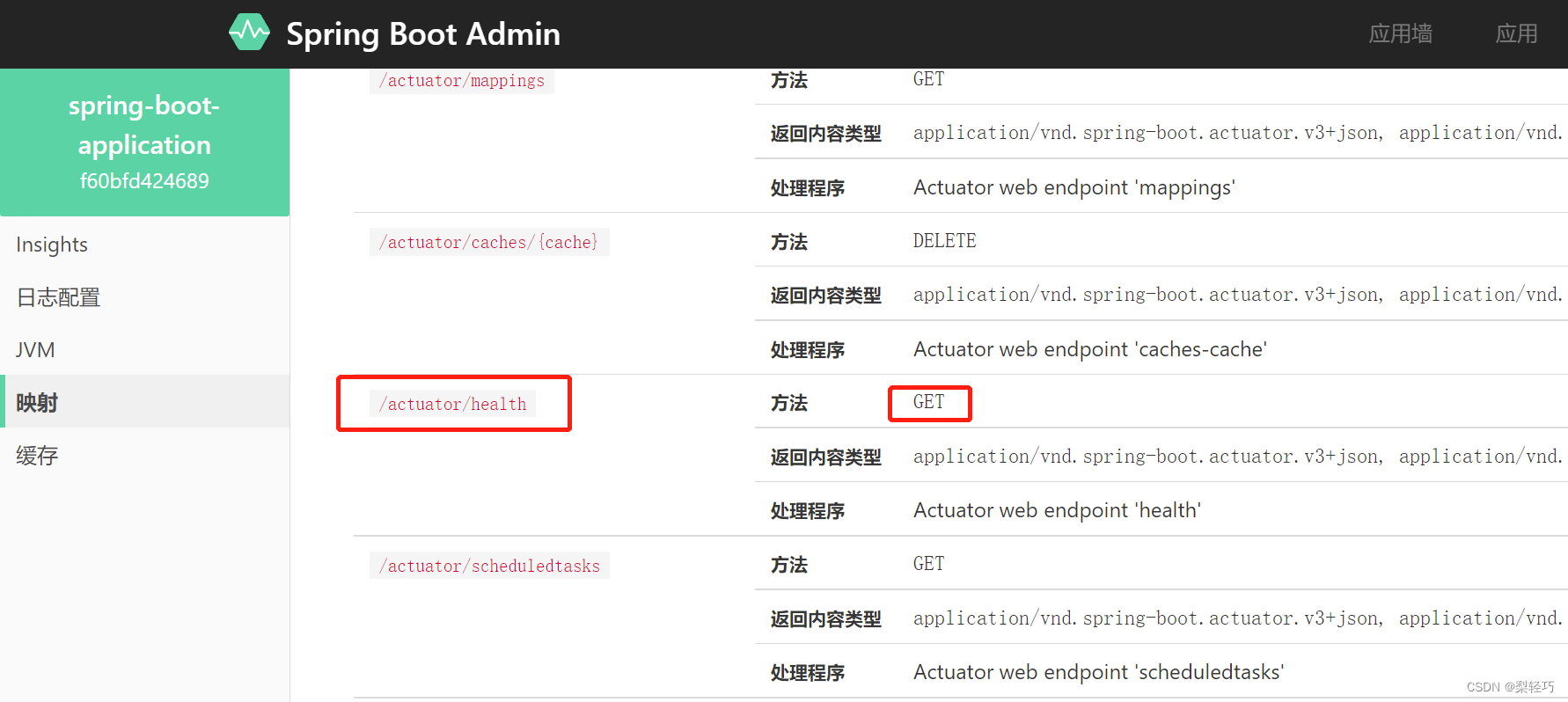This screenshot has height=702, width=1568.
Task: Click the handler text Actuator web endpoint 'health'
Action: pos(1057,509)
